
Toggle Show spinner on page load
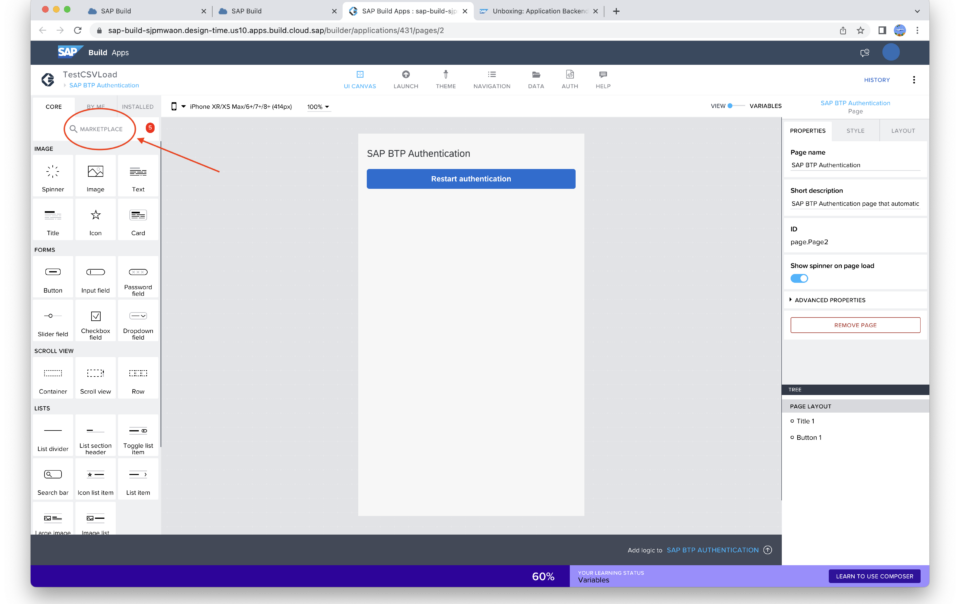[x=799, y=278]
